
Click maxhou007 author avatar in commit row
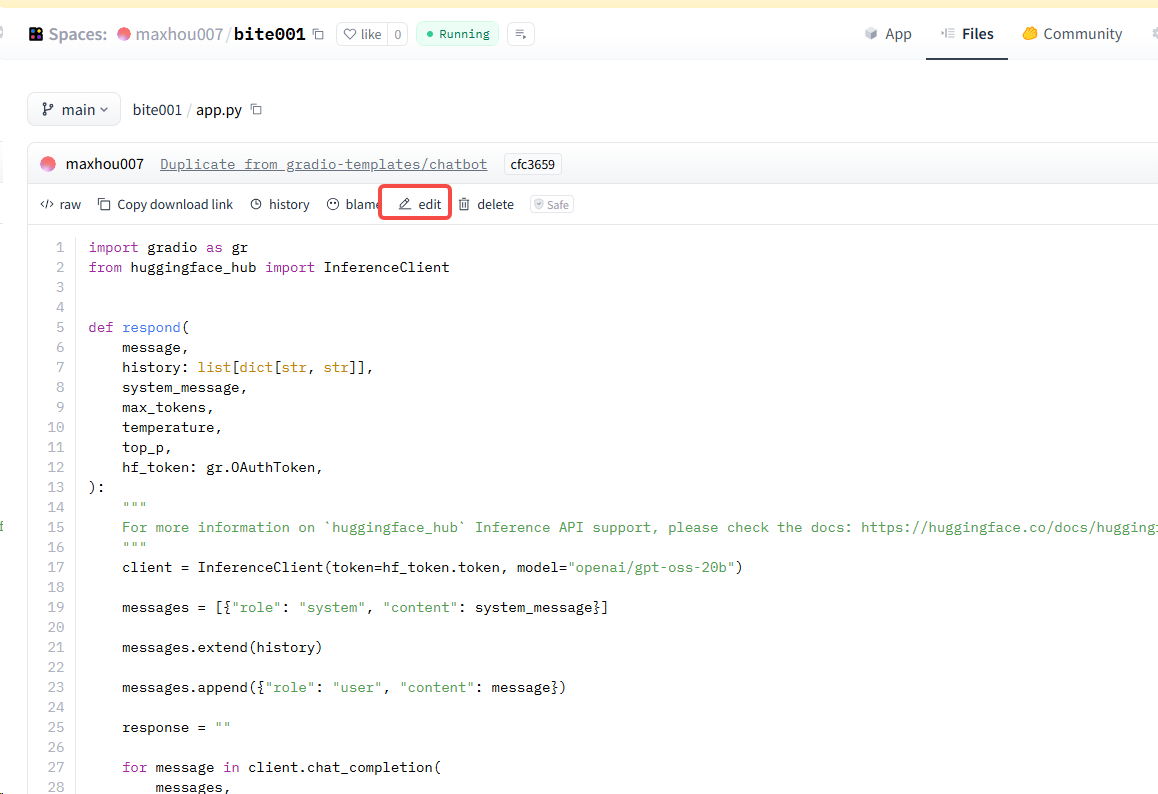(x=48, y=164)
